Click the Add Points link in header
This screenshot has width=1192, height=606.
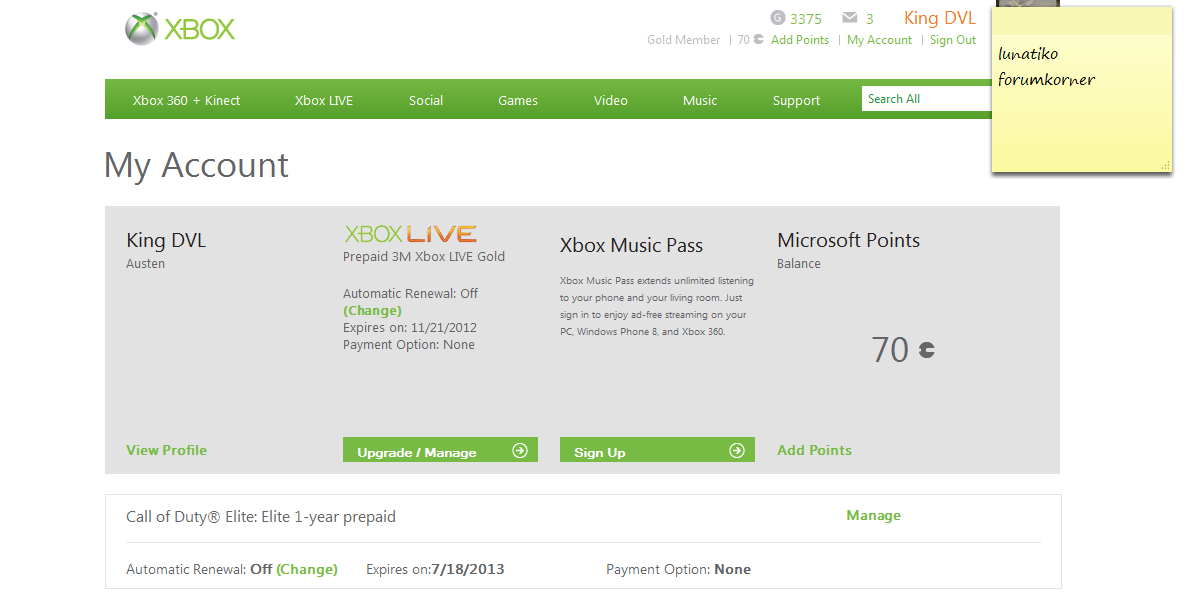[x=800, y=40]
